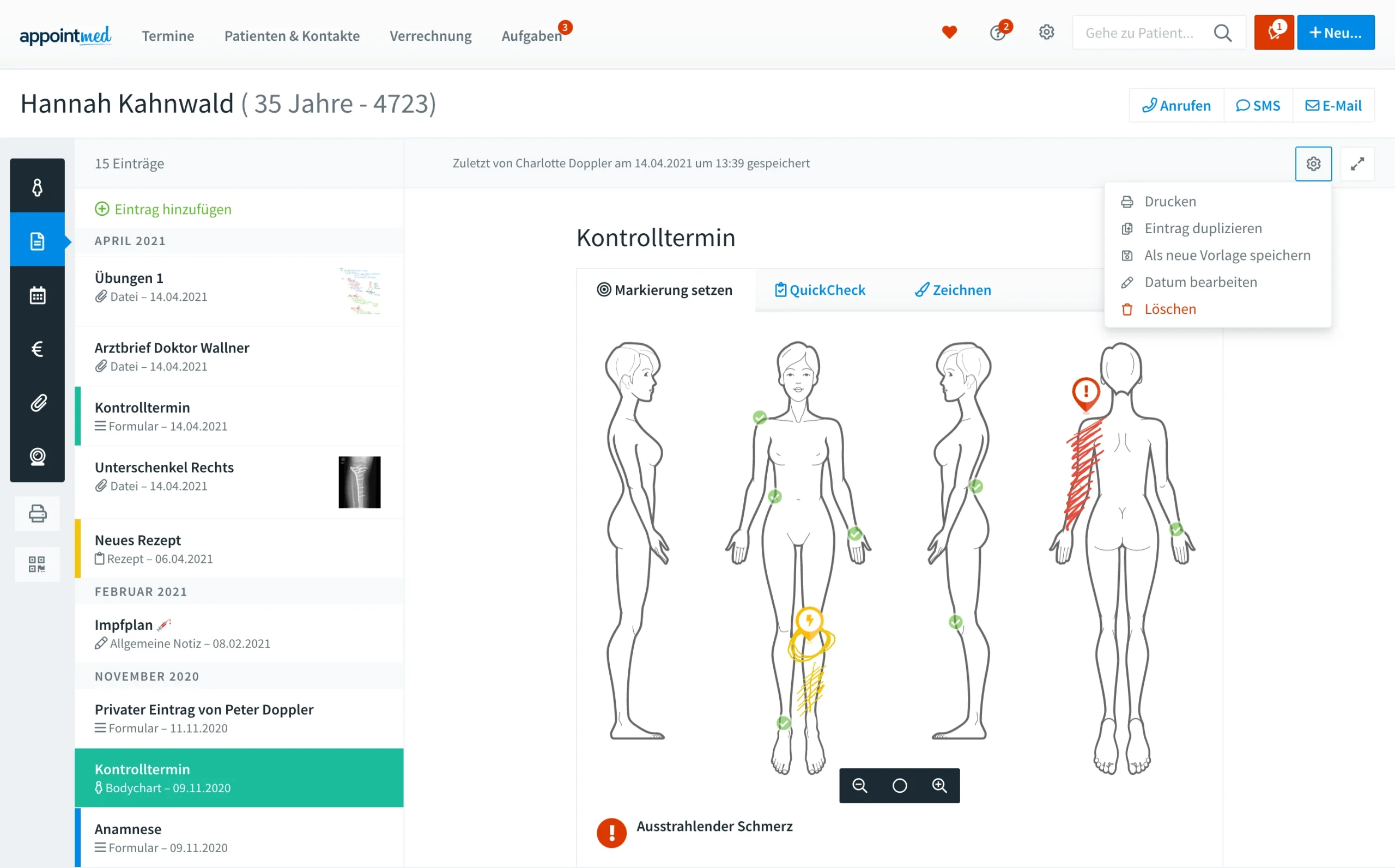Screen dimensions: 1395x868
Task: Click the sidebar print icon
Action: (37, 513)
